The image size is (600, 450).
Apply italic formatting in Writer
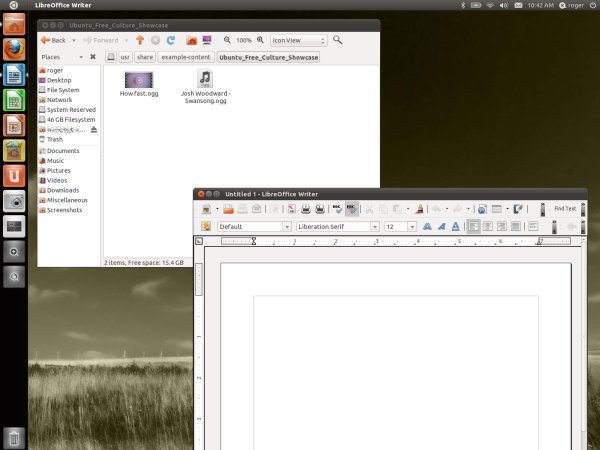point(442,227)
